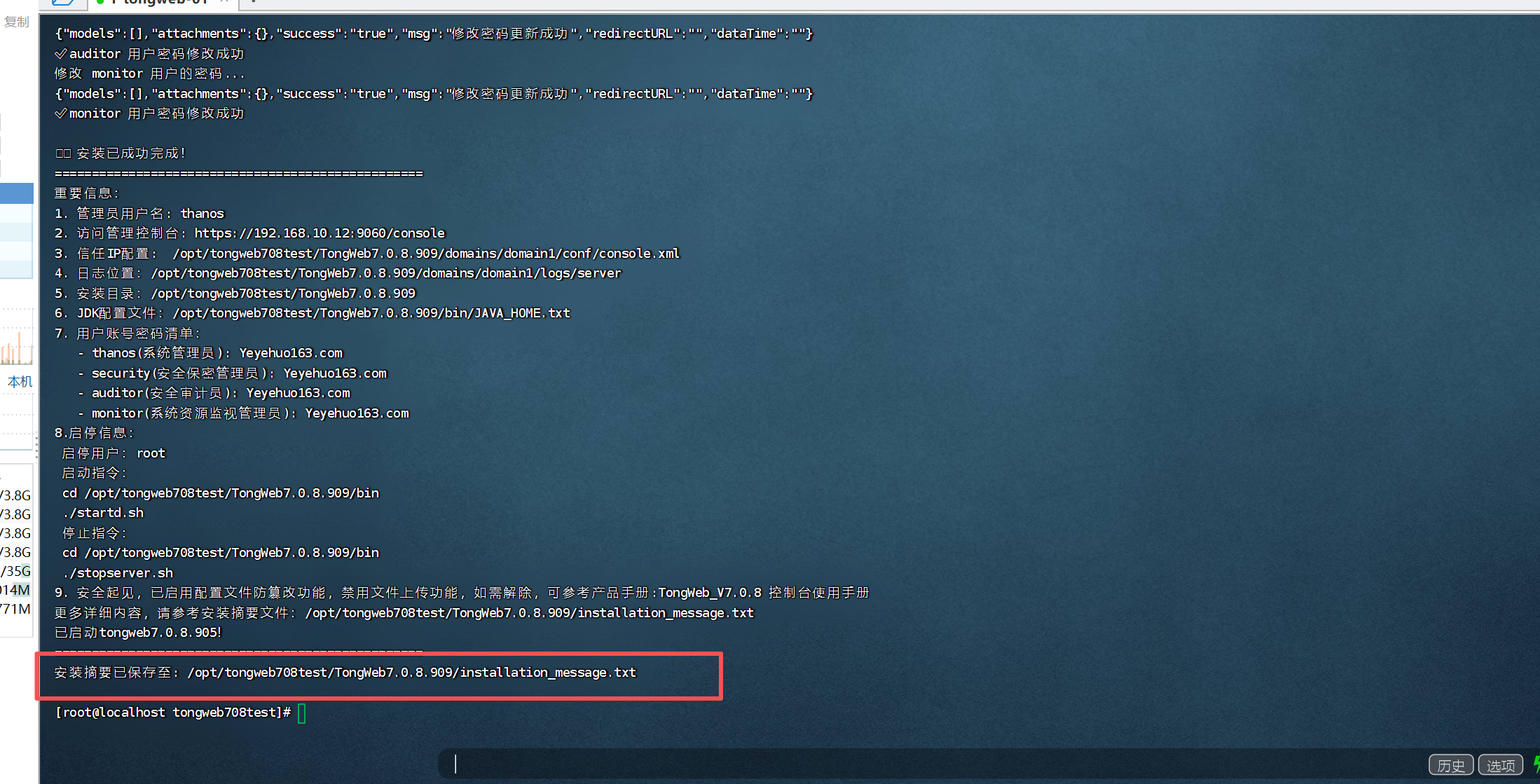Click the console URL https://192.168.10.12:9060/console
This screenshot has width=1540, height=784.
(319, 233)
